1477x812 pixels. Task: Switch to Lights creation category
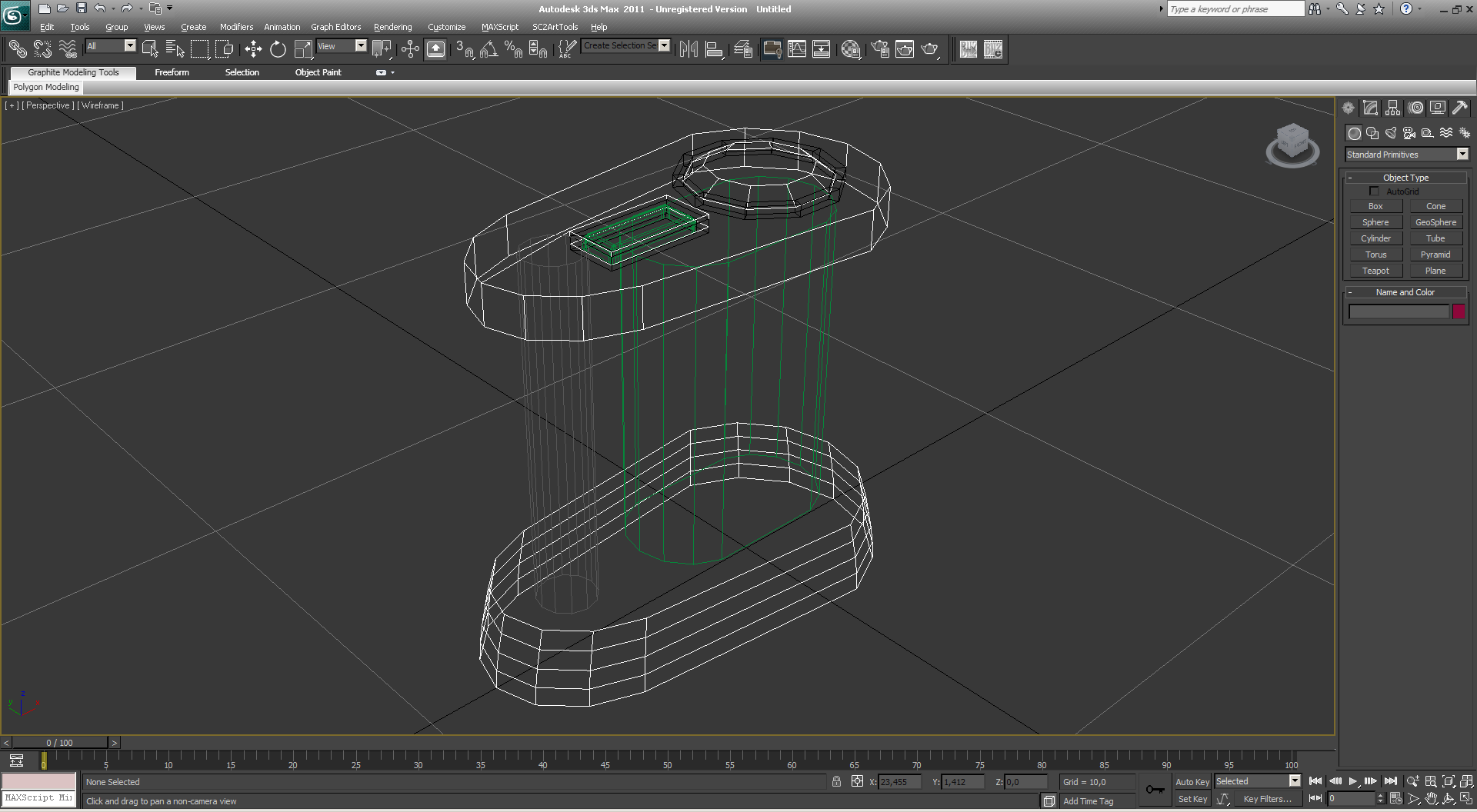(1391, 133)
